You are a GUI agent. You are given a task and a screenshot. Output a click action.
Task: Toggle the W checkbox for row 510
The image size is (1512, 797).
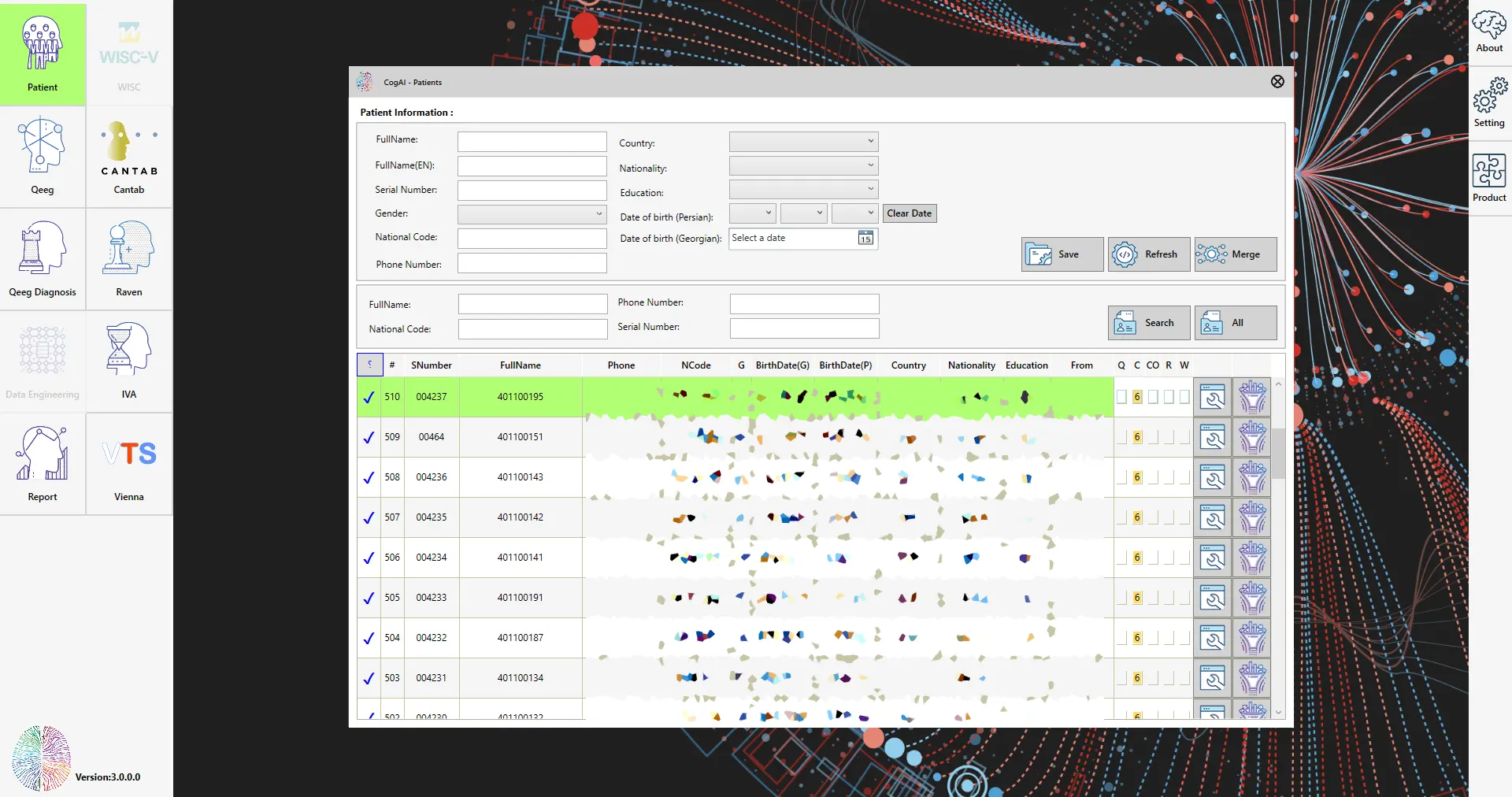(x=1184, y=397)
